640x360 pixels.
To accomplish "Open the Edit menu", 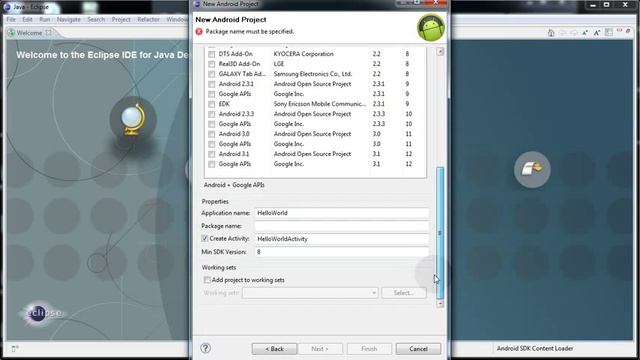I will [27, 19].
